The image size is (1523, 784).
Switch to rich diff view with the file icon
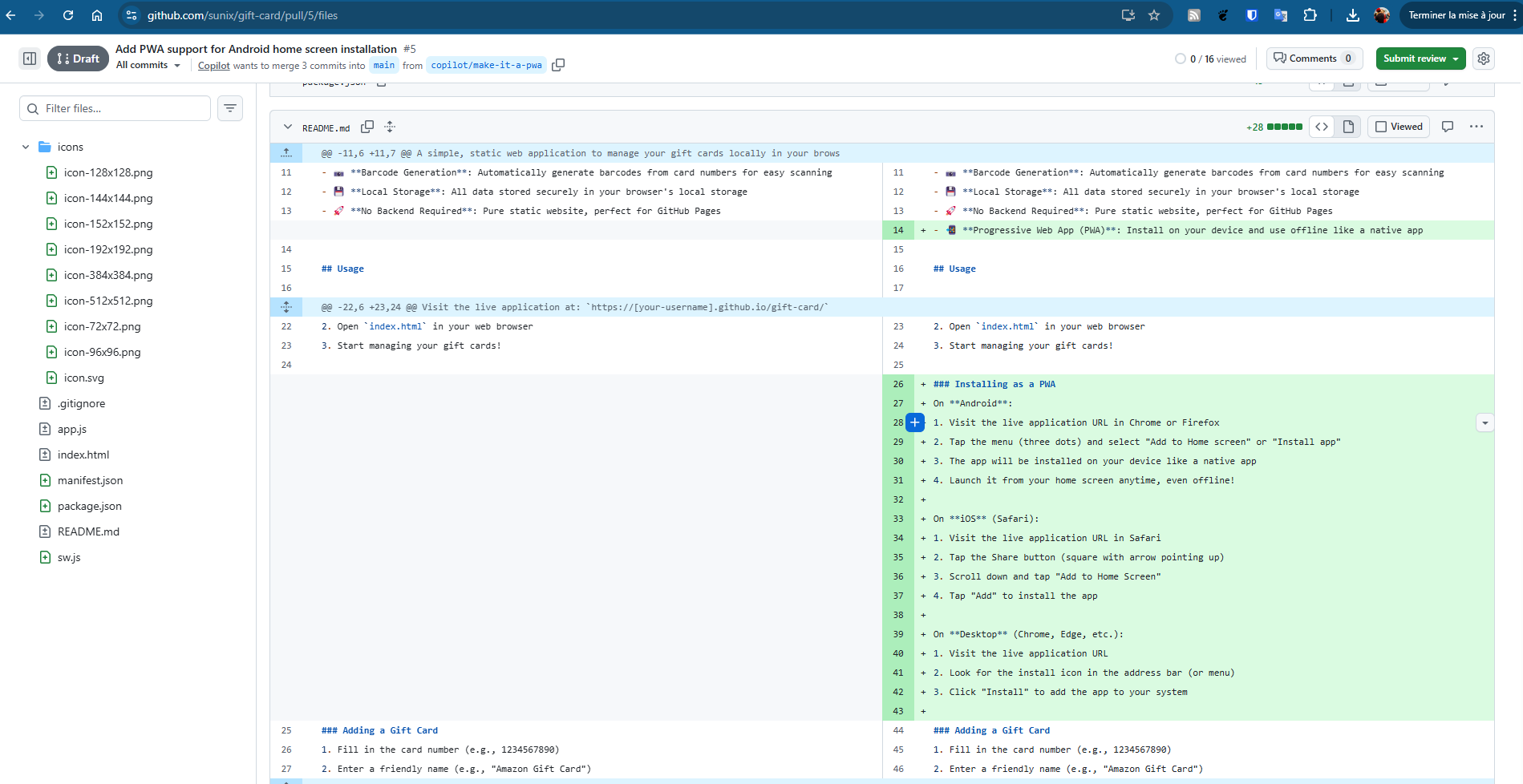[x=1348, y=126]
